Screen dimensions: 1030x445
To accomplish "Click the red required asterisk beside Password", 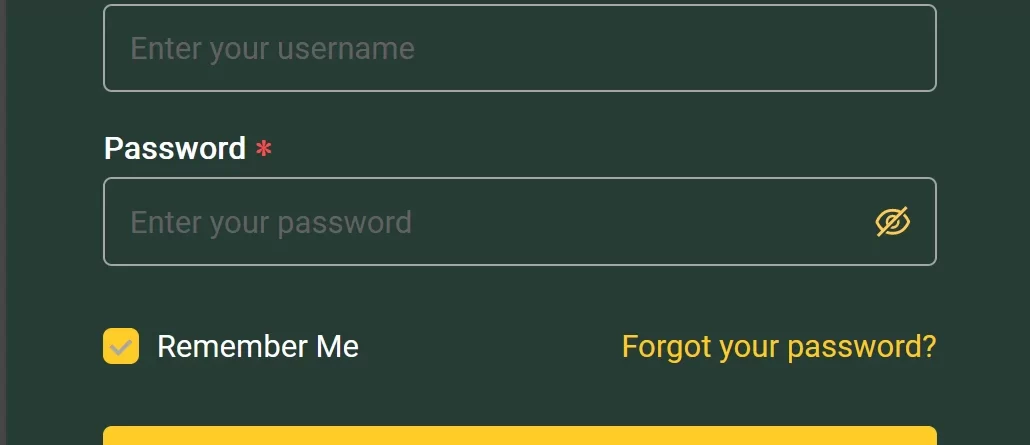I will pyautogui.click(x=264, y=150).
